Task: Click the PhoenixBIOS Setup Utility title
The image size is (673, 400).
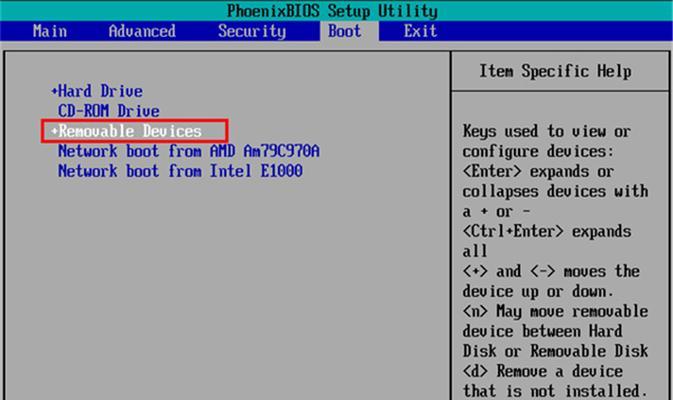Action: (332, 11)
